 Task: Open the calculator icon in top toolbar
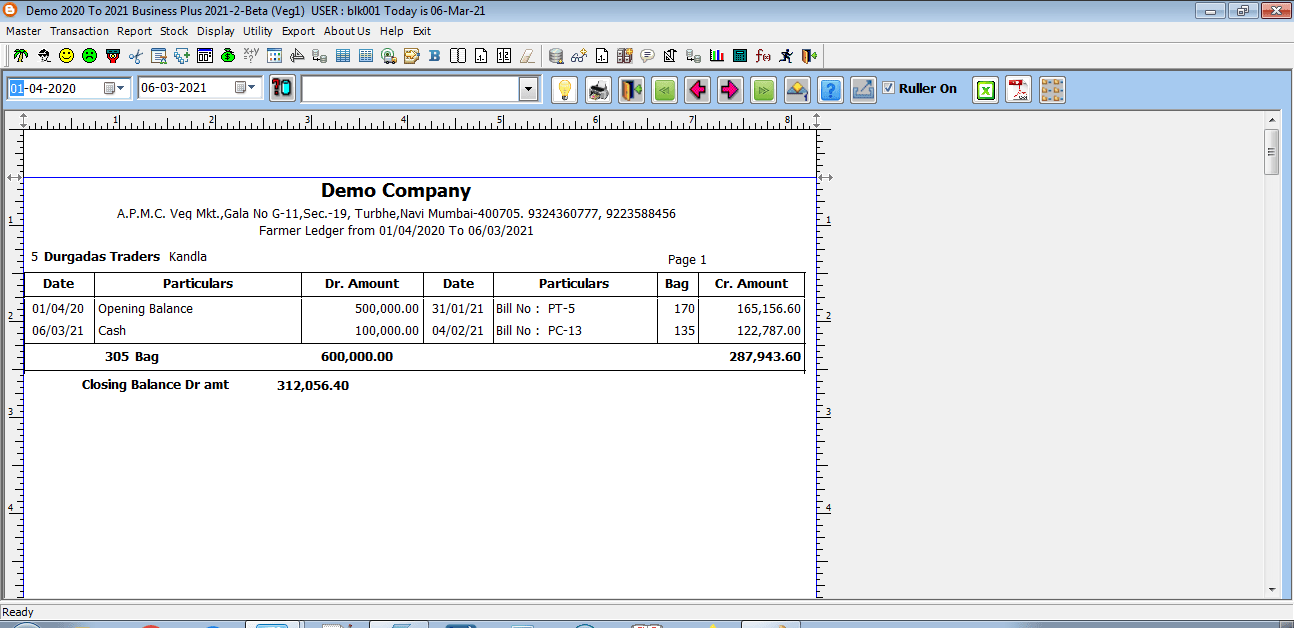[x=740, y=56]
